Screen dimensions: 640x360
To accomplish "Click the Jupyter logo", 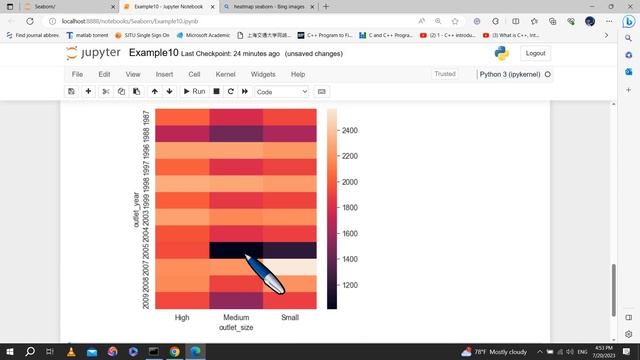I will pos(93,53).
